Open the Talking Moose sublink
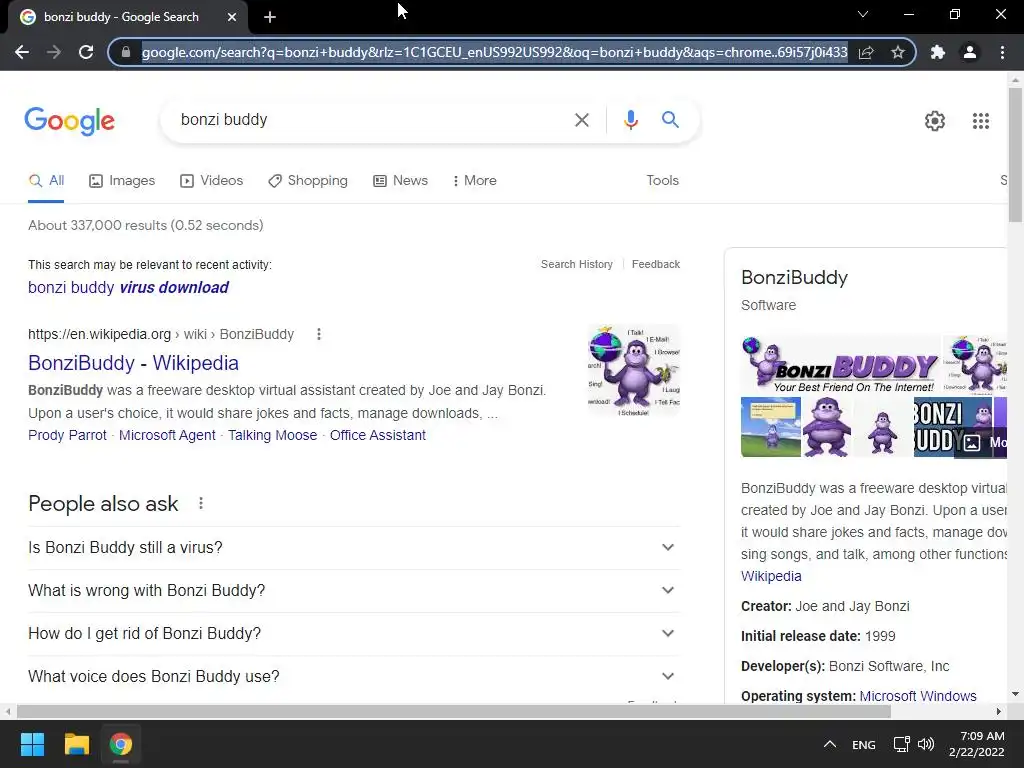 click(x=272, y=435)
